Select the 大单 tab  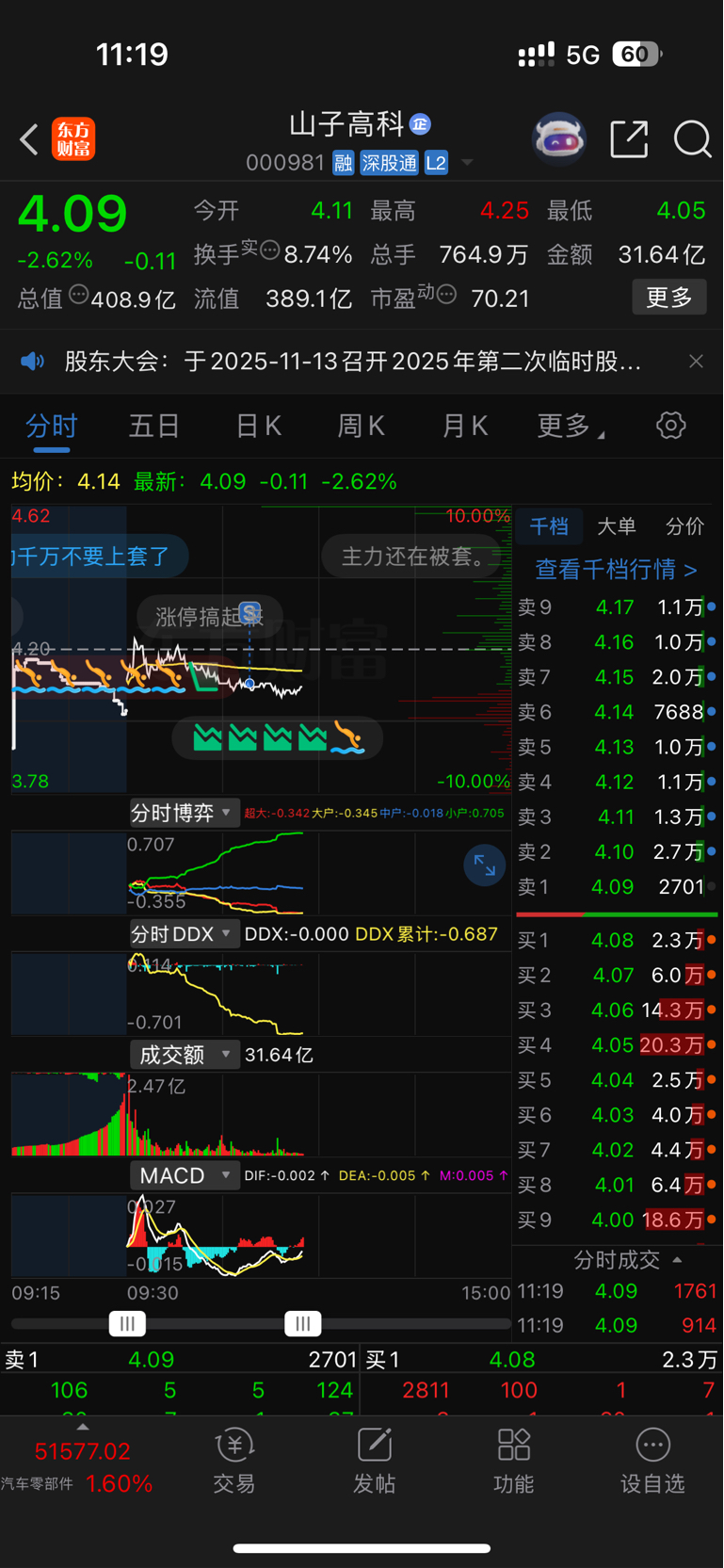(617, 526)
